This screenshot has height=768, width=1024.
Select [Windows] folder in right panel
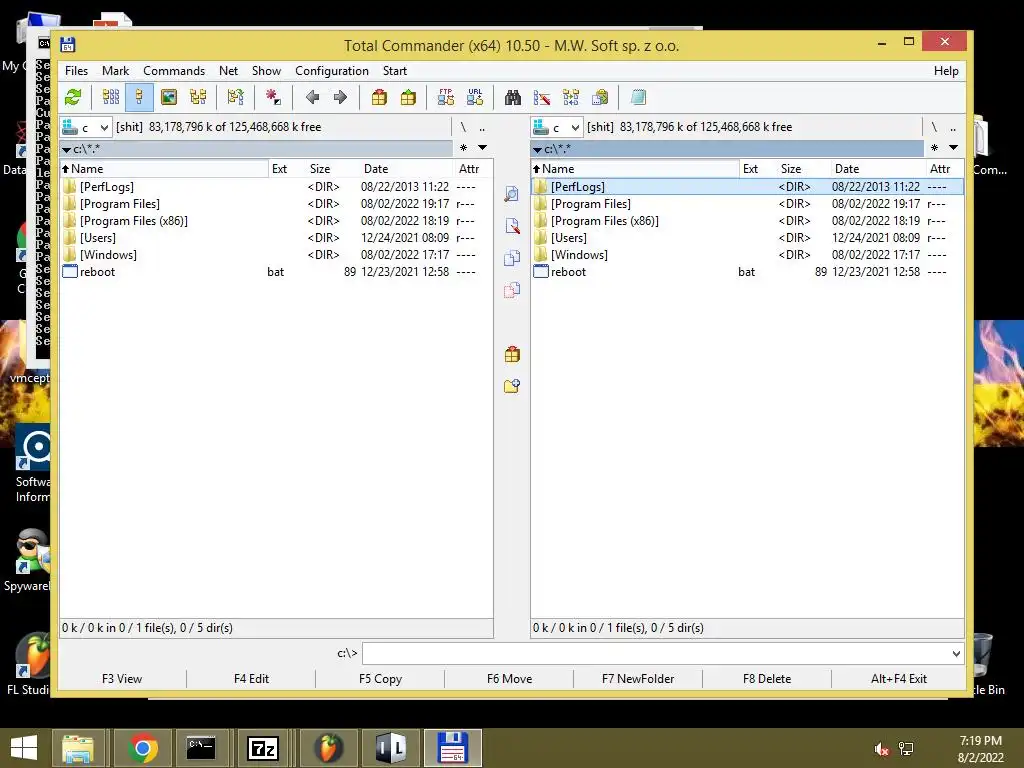(579, 255)
